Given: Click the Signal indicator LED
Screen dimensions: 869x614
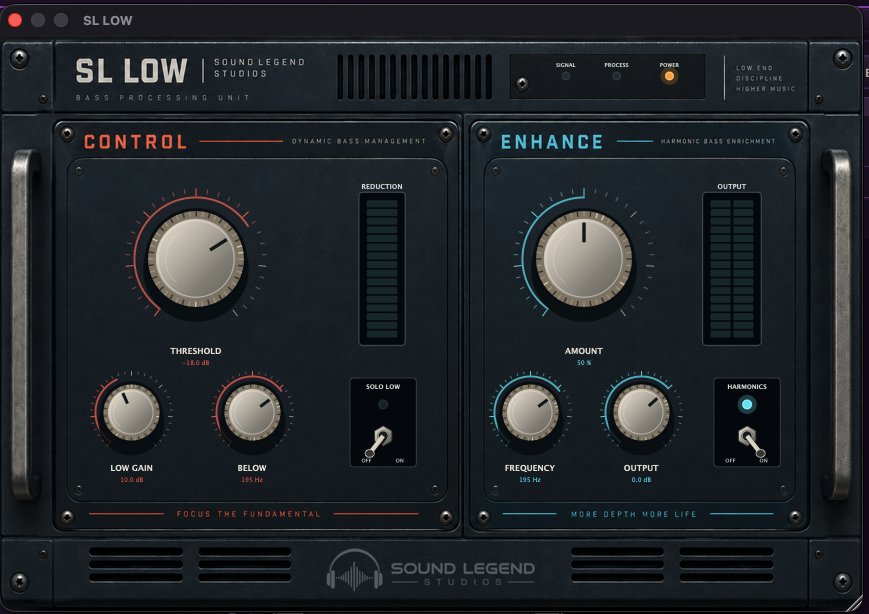Looking at the screenshot, I should [x=566, y=76].
